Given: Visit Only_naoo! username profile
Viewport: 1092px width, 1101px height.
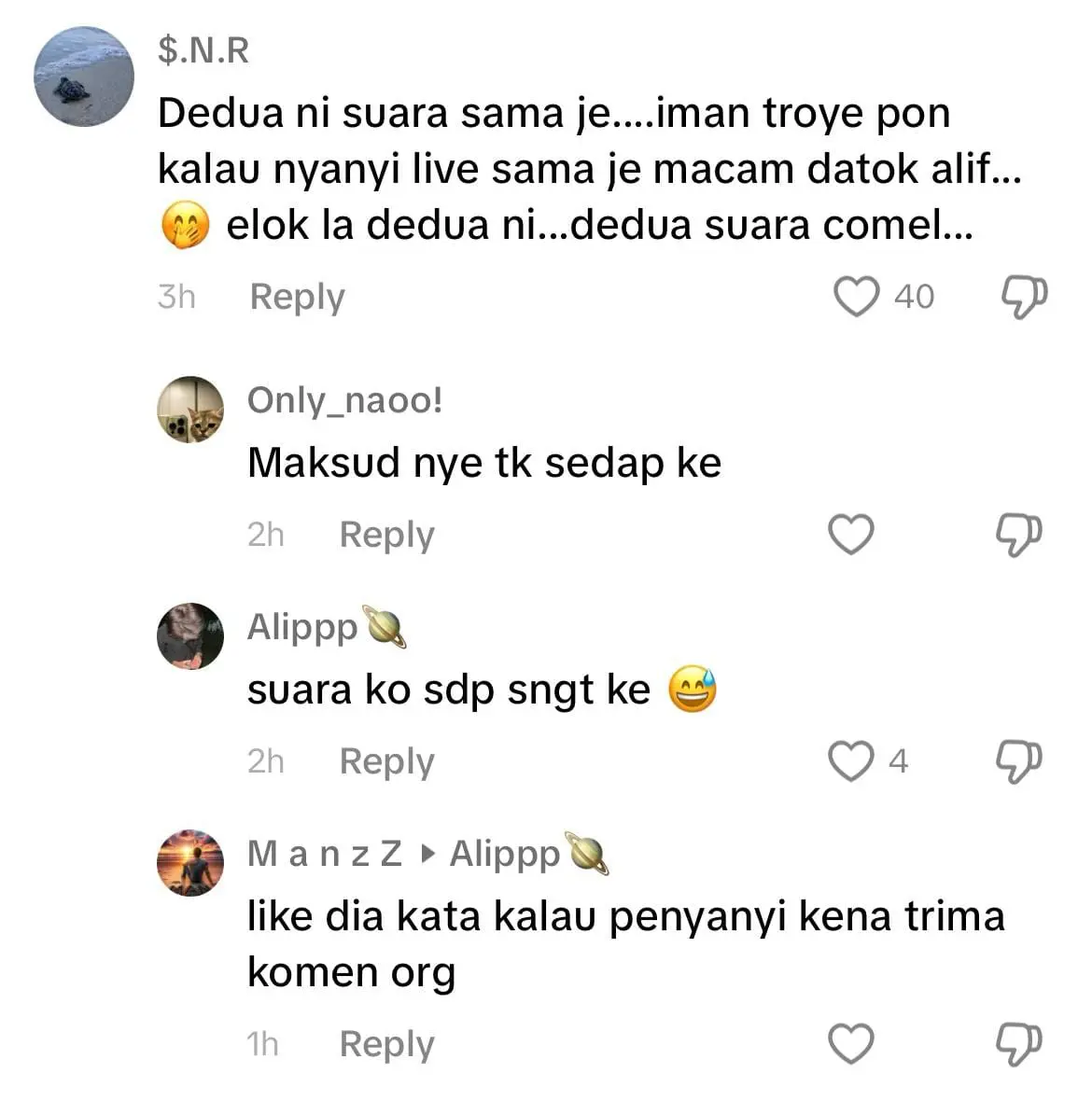Looking at the screenshot, I should (x=344, y=400).
